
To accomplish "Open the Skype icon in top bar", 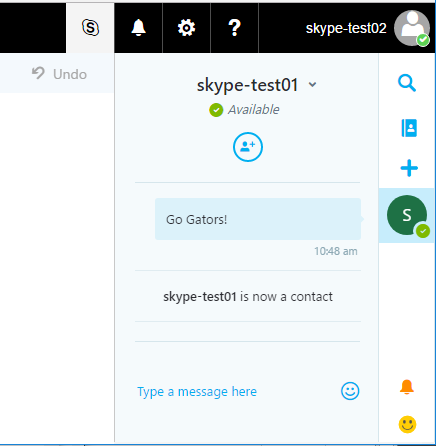I will [90, 28].
